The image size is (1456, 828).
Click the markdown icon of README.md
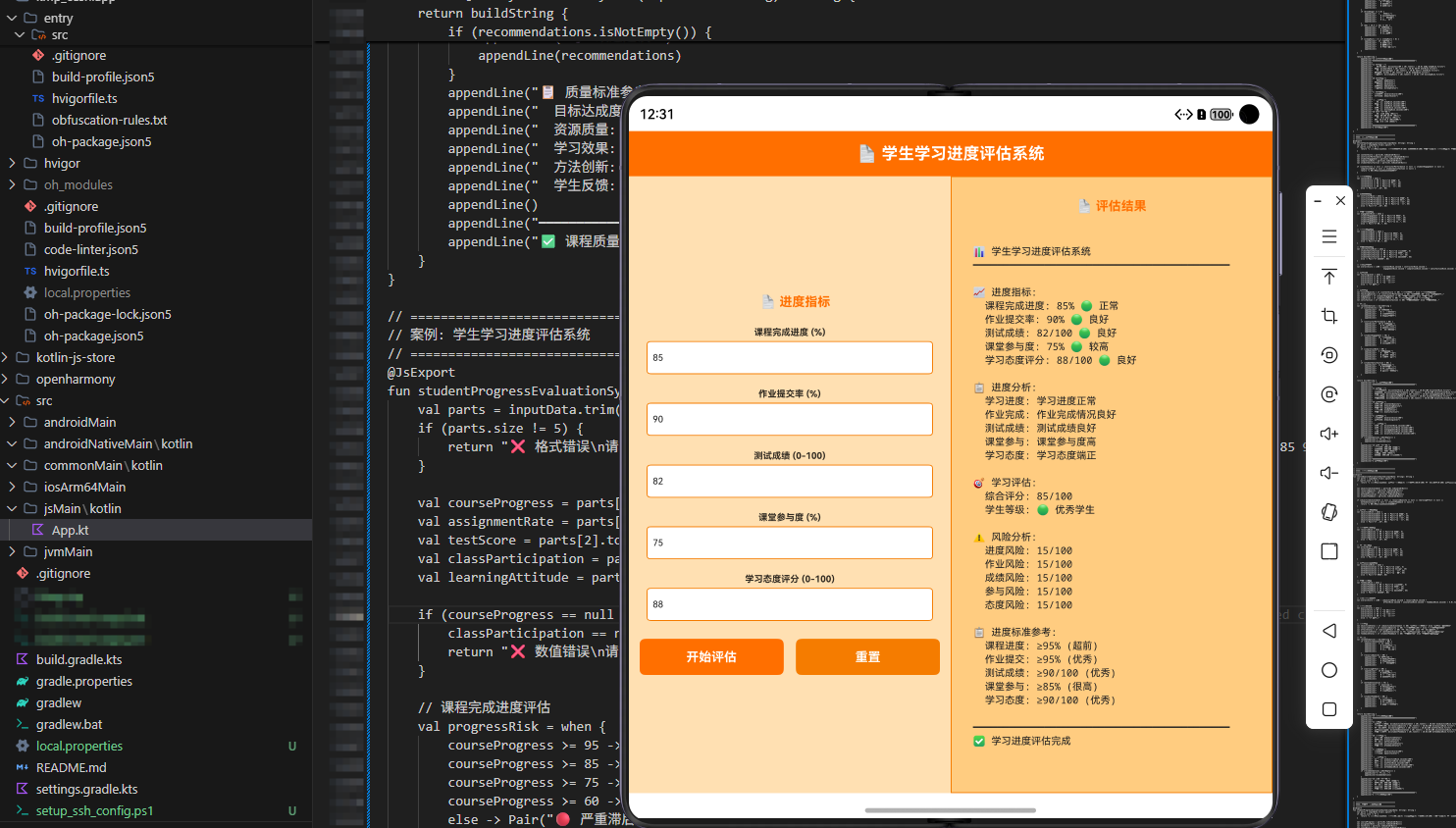23,767
